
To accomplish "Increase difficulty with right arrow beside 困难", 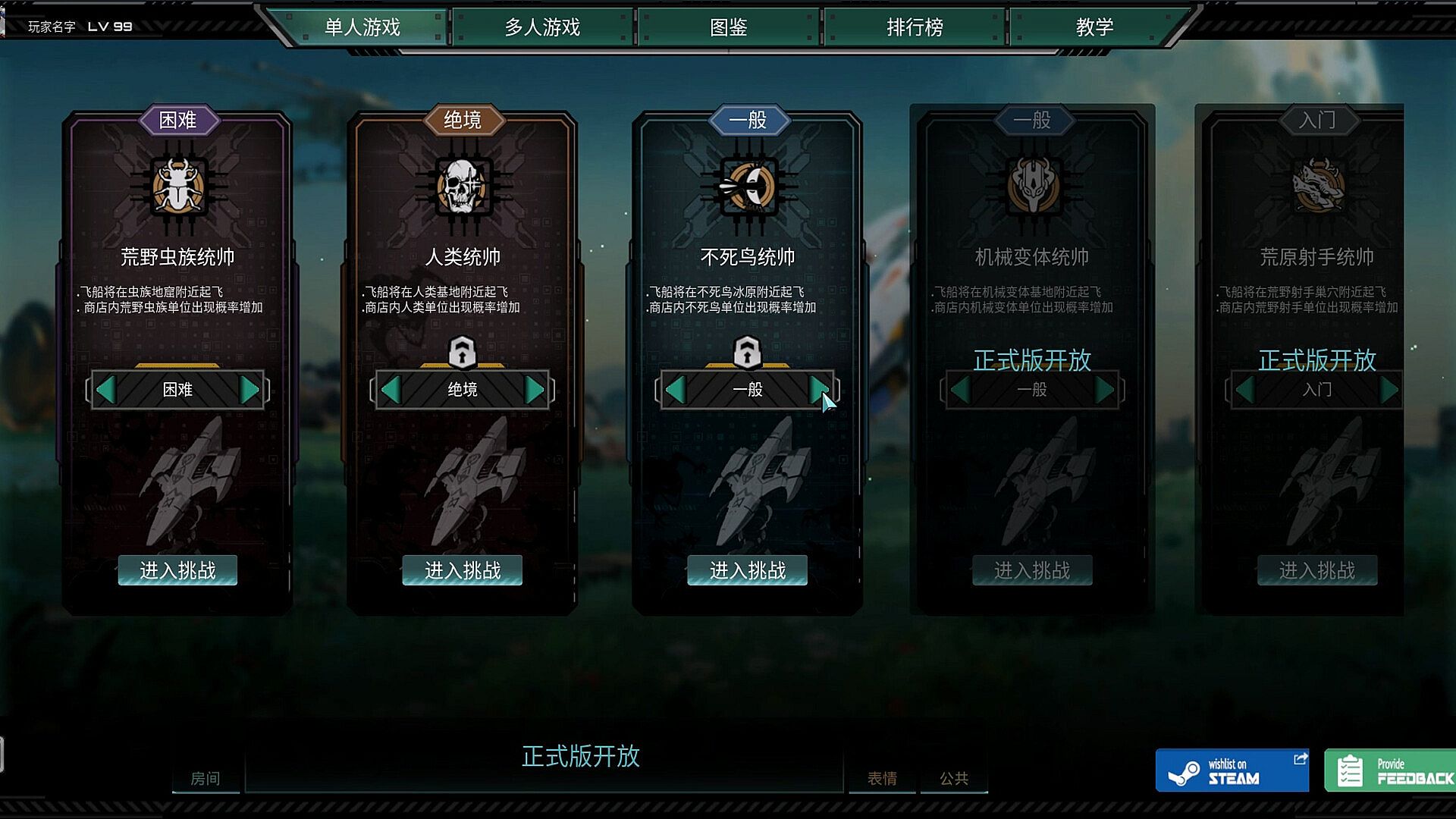I will click(x=249, y=390).
